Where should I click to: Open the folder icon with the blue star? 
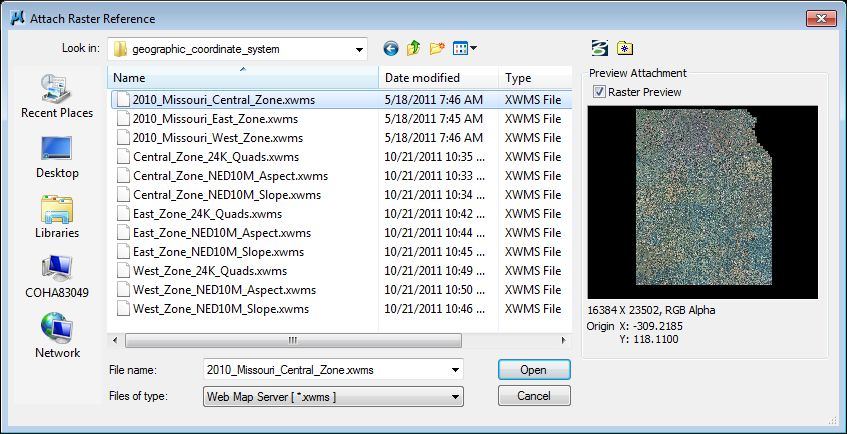[625, 48]
